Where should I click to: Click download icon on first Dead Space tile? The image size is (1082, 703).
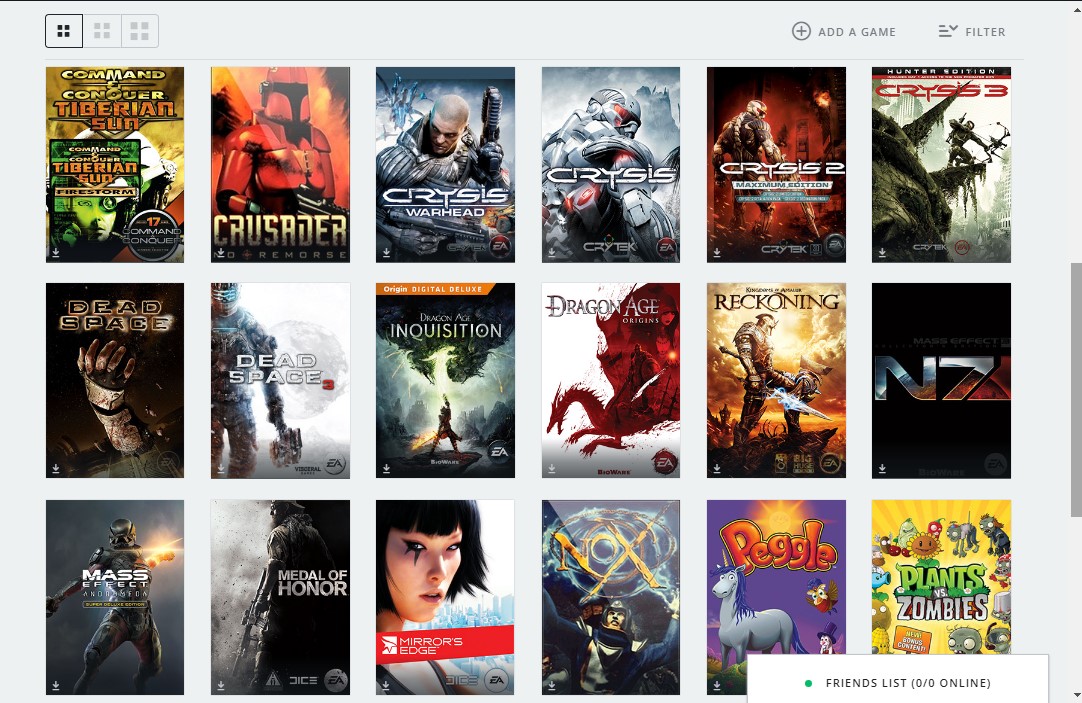click(x=56, y=468)
